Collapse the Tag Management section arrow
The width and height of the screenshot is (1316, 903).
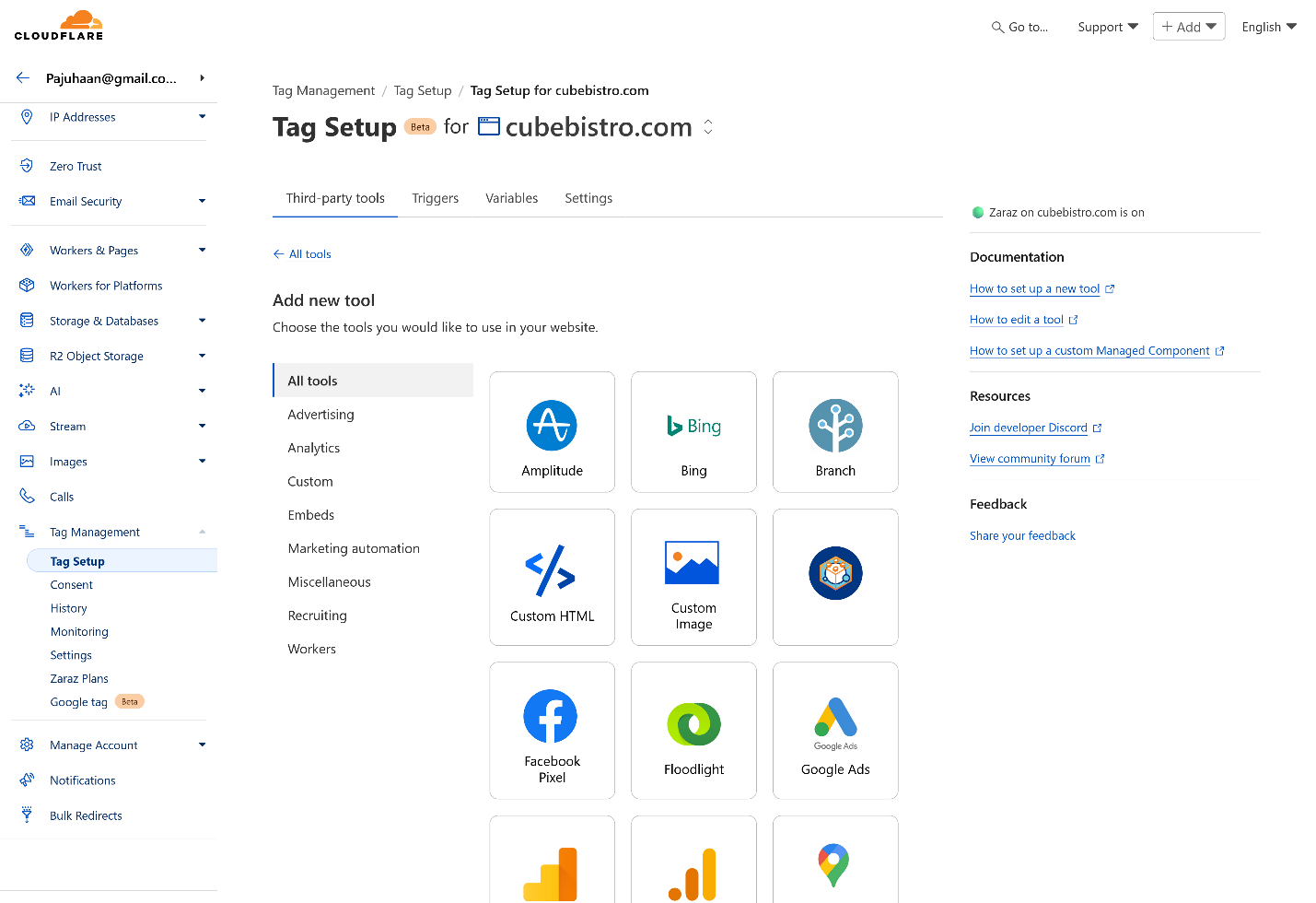[x=202, y=532]
